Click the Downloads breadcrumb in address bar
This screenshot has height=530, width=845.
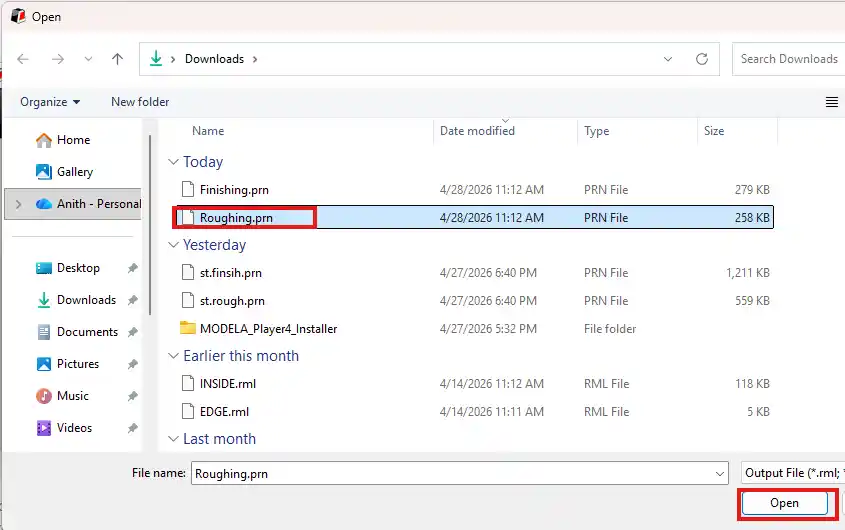pyautogui.click(x=214, y=59)
